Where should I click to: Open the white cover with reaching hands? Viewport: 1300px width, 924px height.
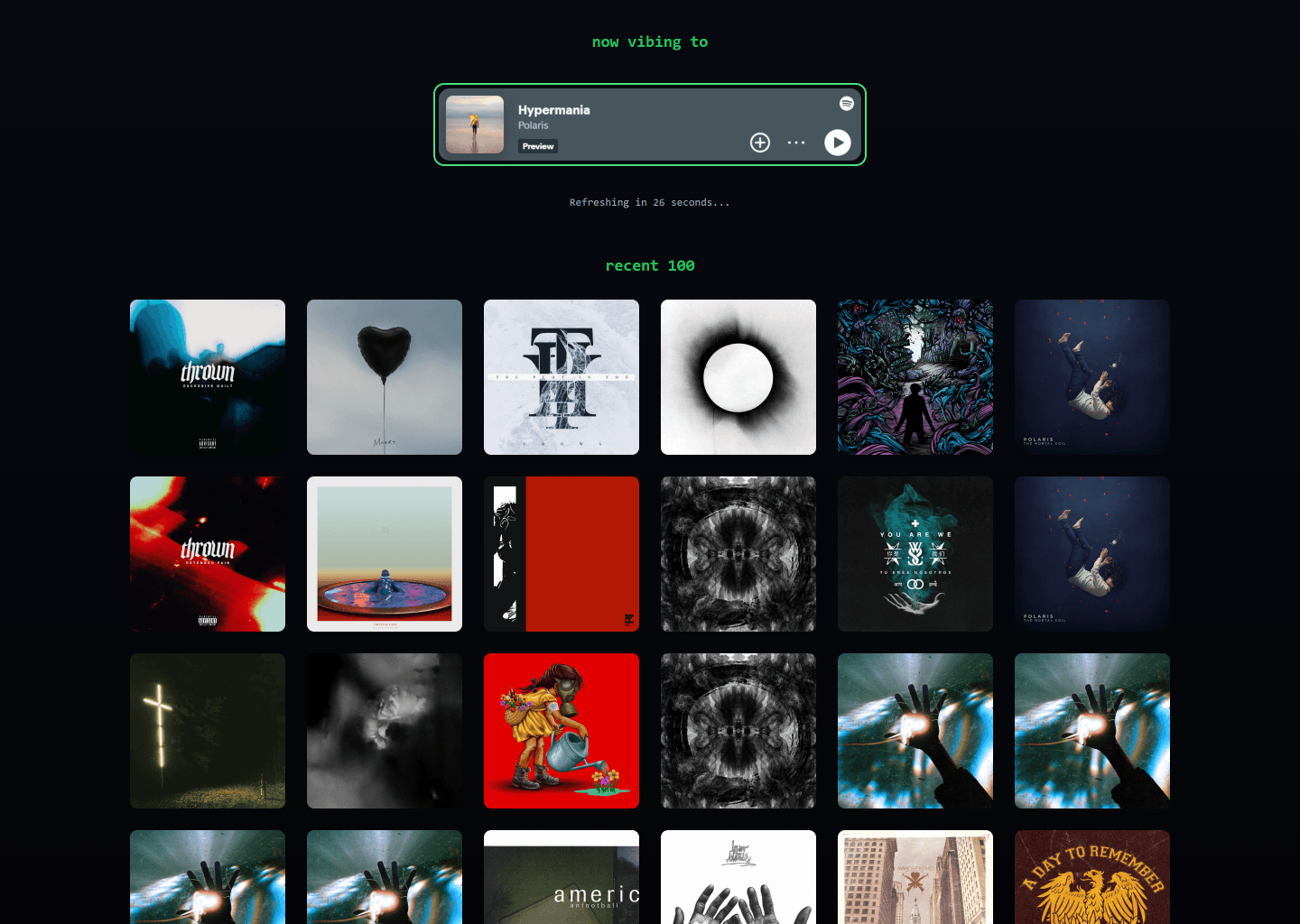[x=738, y=877]
